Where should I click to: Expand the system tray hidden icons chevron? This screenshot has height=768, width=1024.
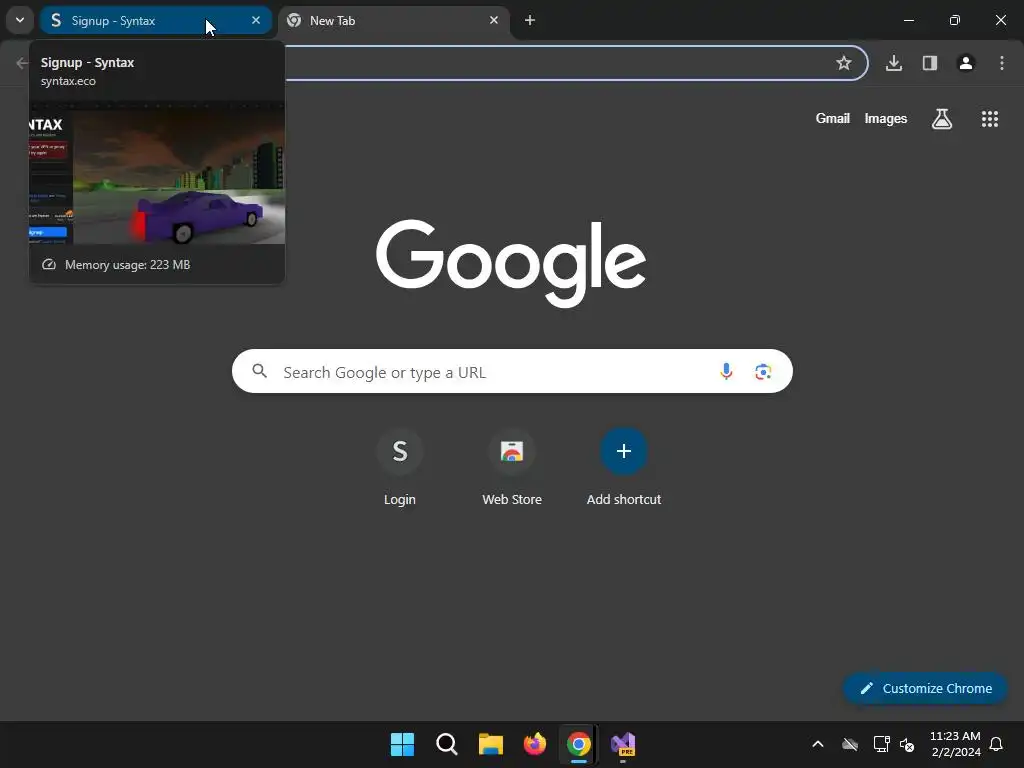[818, 744]
